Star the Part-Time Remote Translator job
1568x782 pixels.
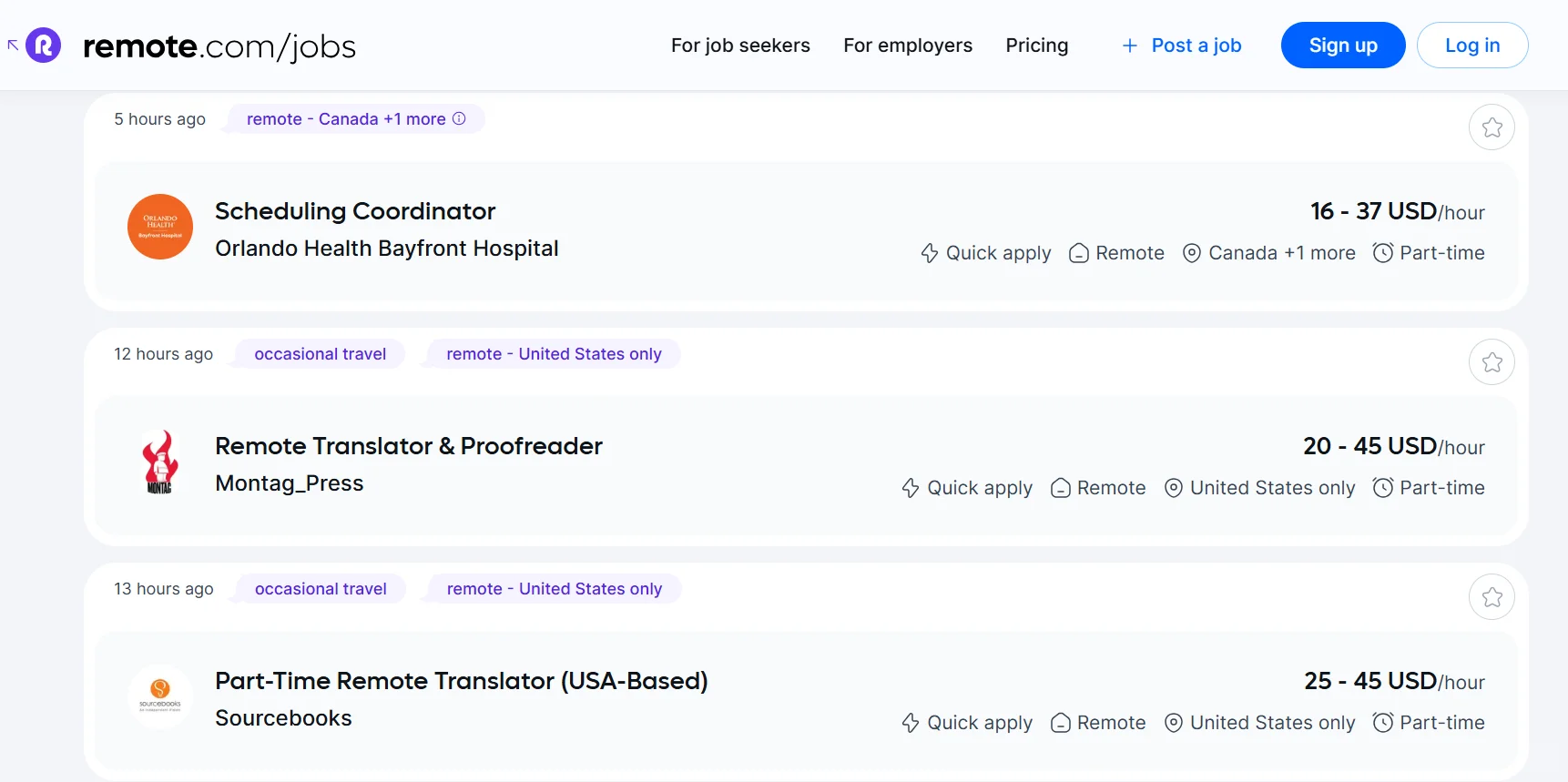(x=1492, y=597)
